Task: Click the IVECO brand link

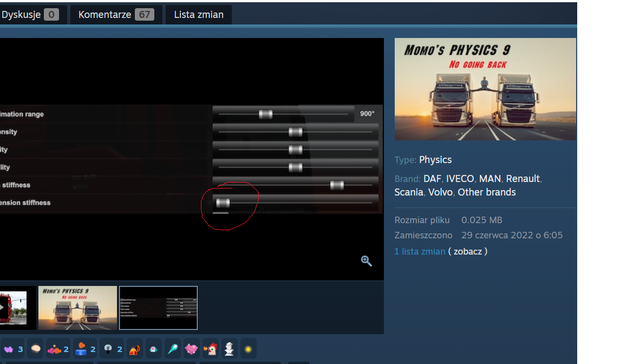Action: point(460,179)
